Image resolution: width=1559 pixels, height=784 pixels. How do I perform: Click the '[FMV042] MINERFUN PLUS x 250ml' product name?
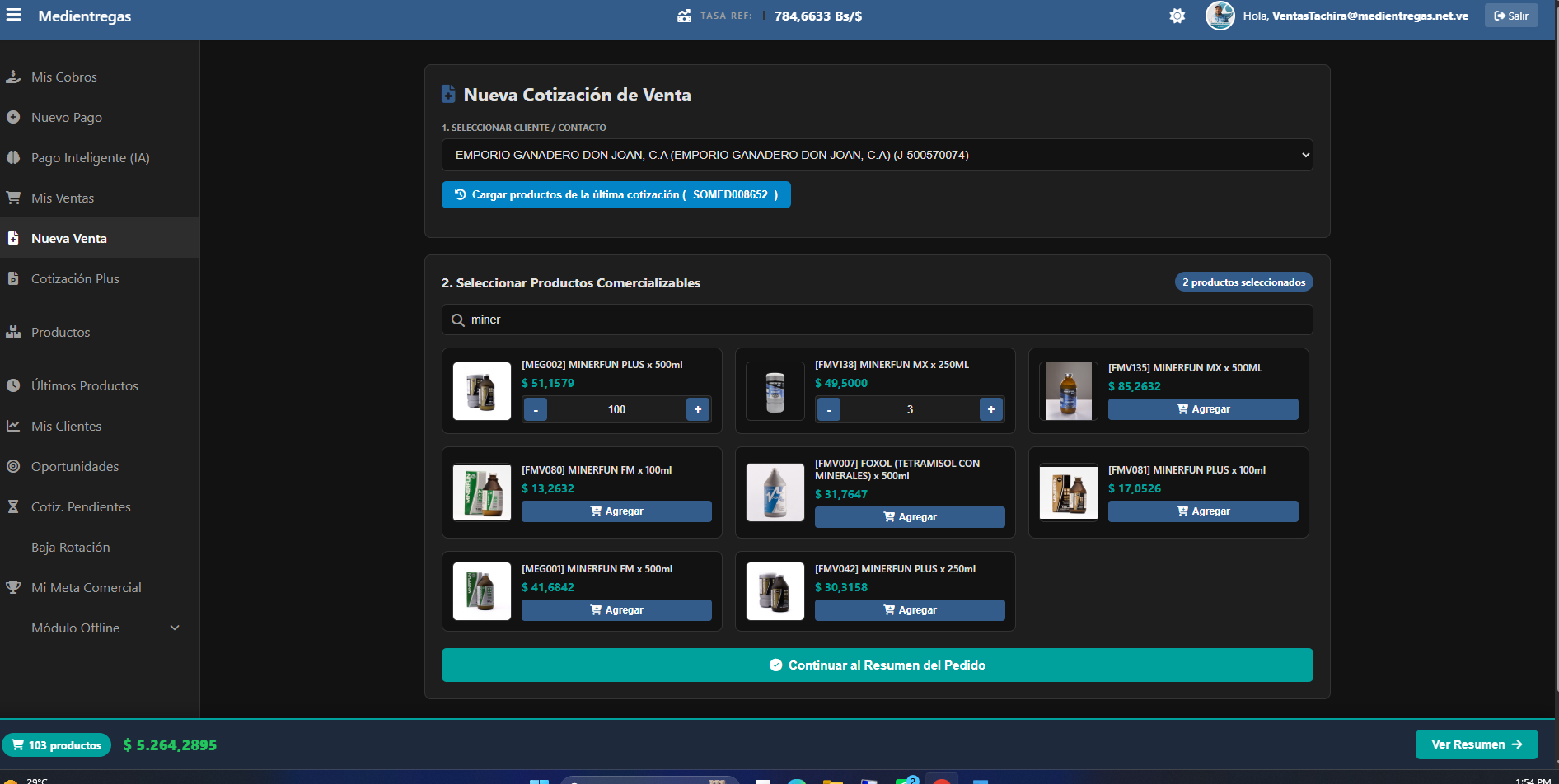(895, 569)
